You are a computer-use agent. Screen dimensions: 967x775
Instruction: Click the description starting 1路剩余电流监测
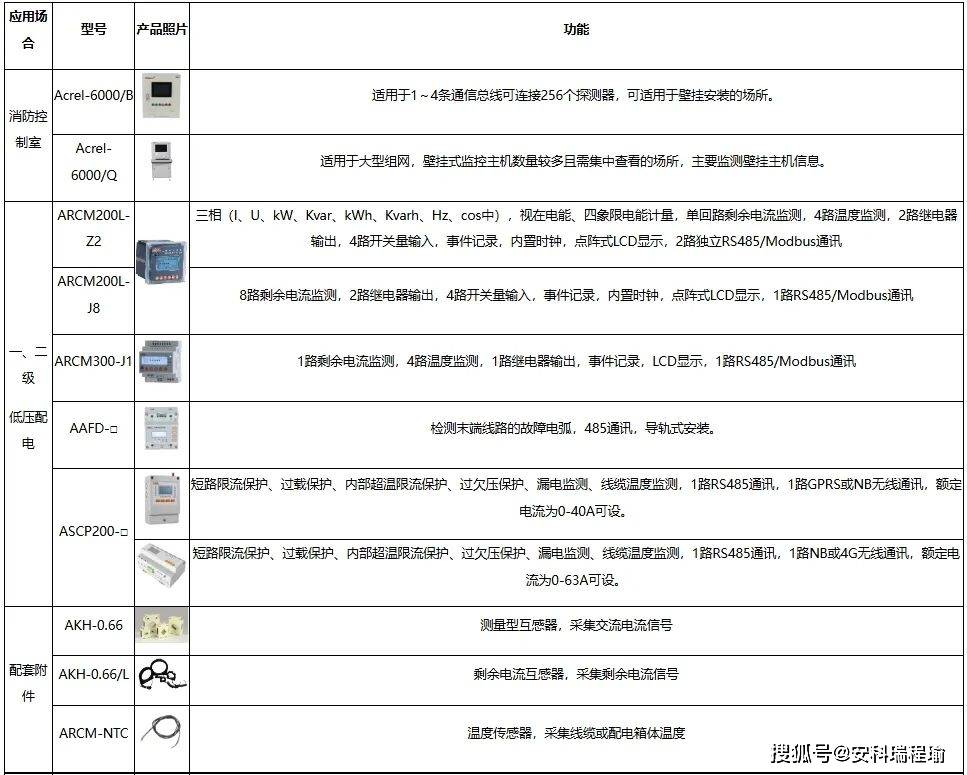tap(576, 361)
